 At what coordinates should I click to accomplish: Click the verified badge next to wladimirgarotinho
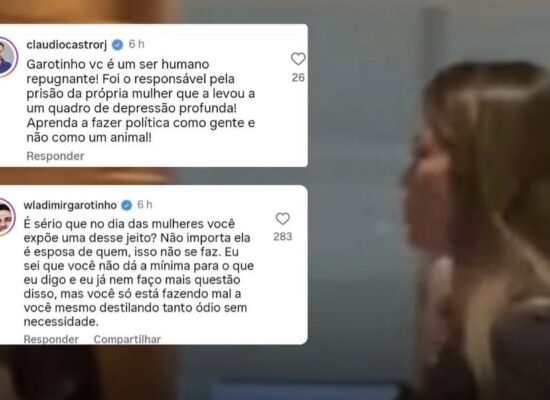coord(126,205)
